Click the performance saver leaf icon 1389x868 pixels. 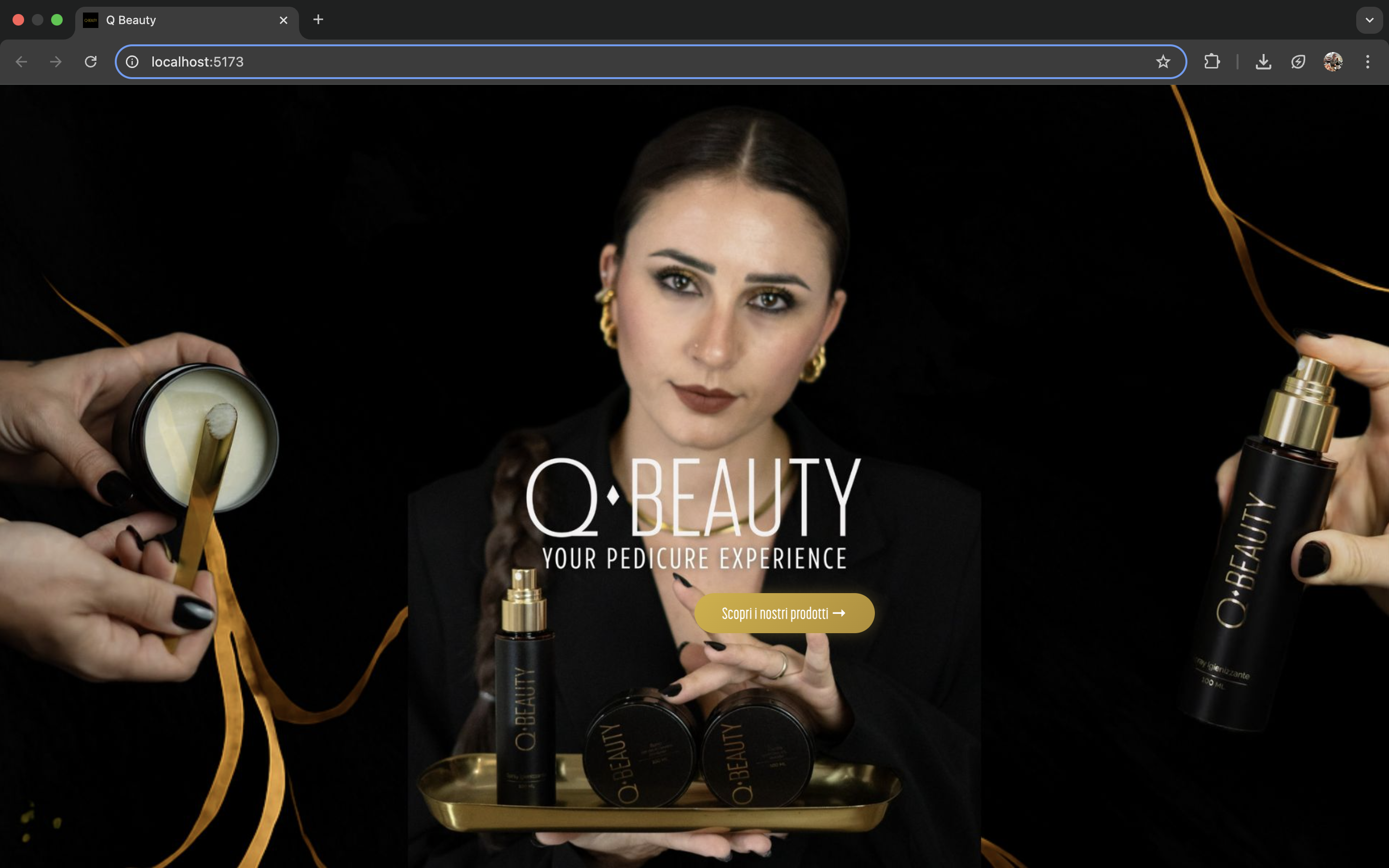point(1298,61)
